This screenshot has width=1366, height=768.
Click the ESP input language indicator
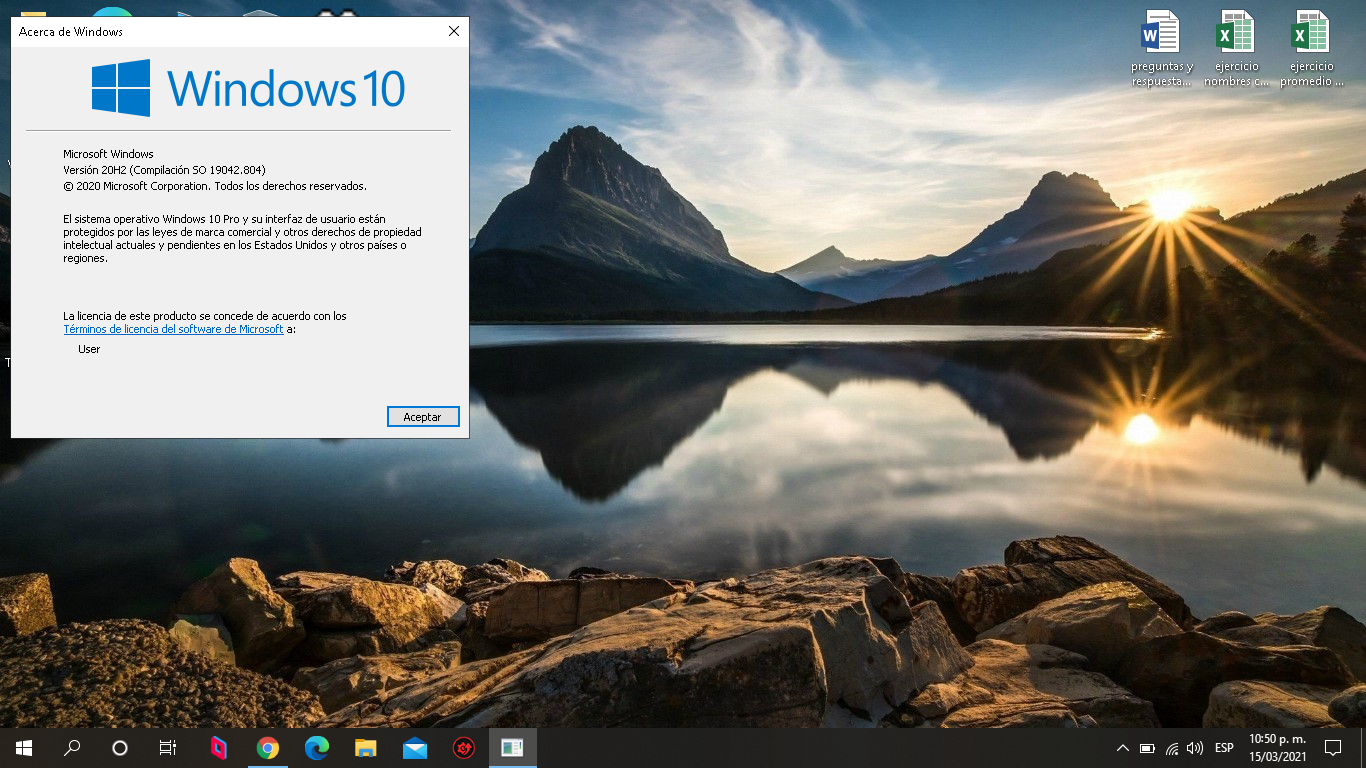pyautogui.click(x=1224, y=748)
